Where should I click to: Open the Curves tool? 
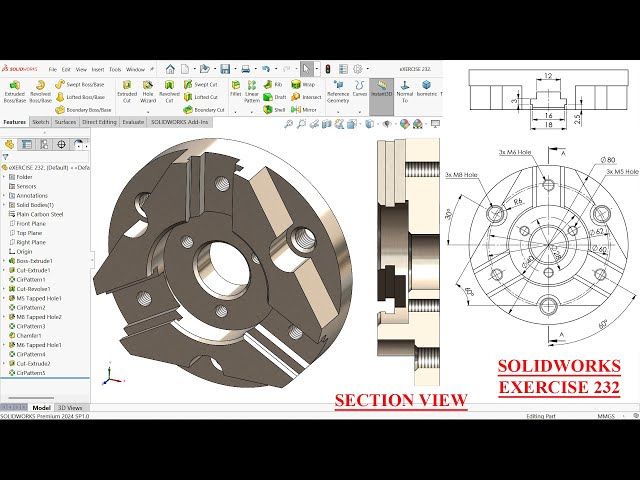tap(360, 89)
